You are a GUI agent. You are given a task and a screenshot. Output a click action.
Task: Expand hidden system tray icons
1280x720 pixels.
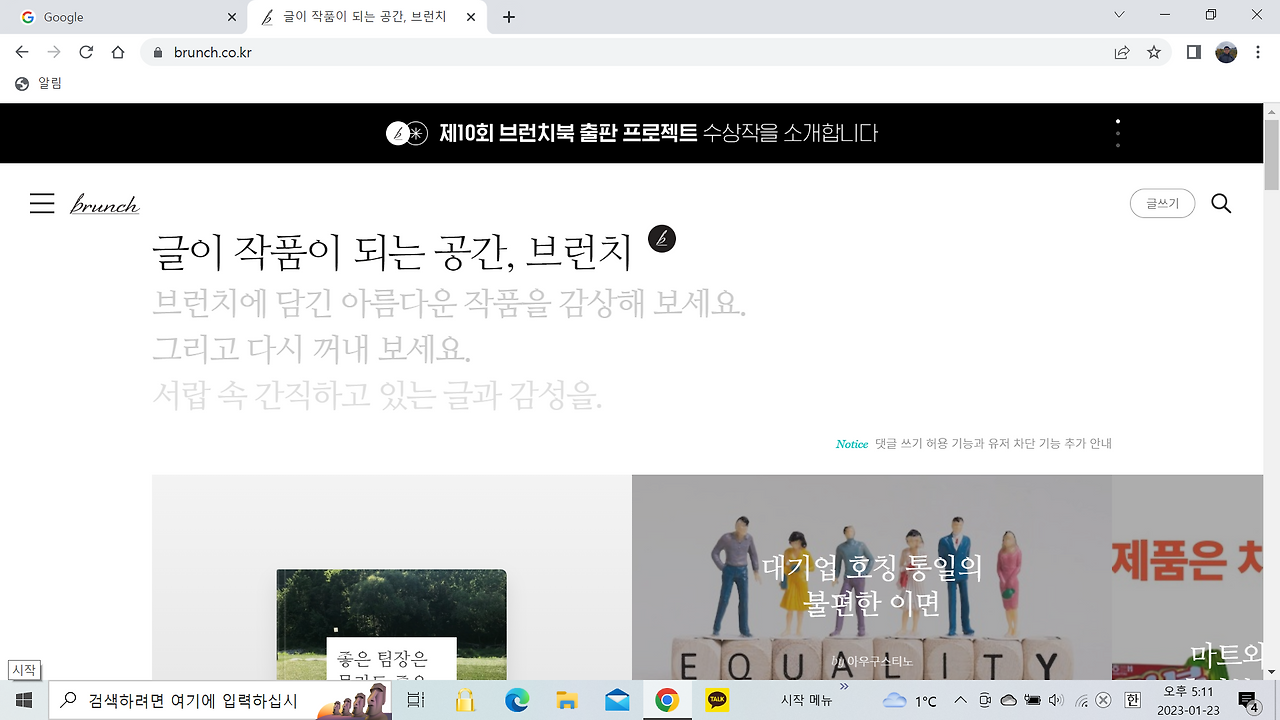[958, 700]
